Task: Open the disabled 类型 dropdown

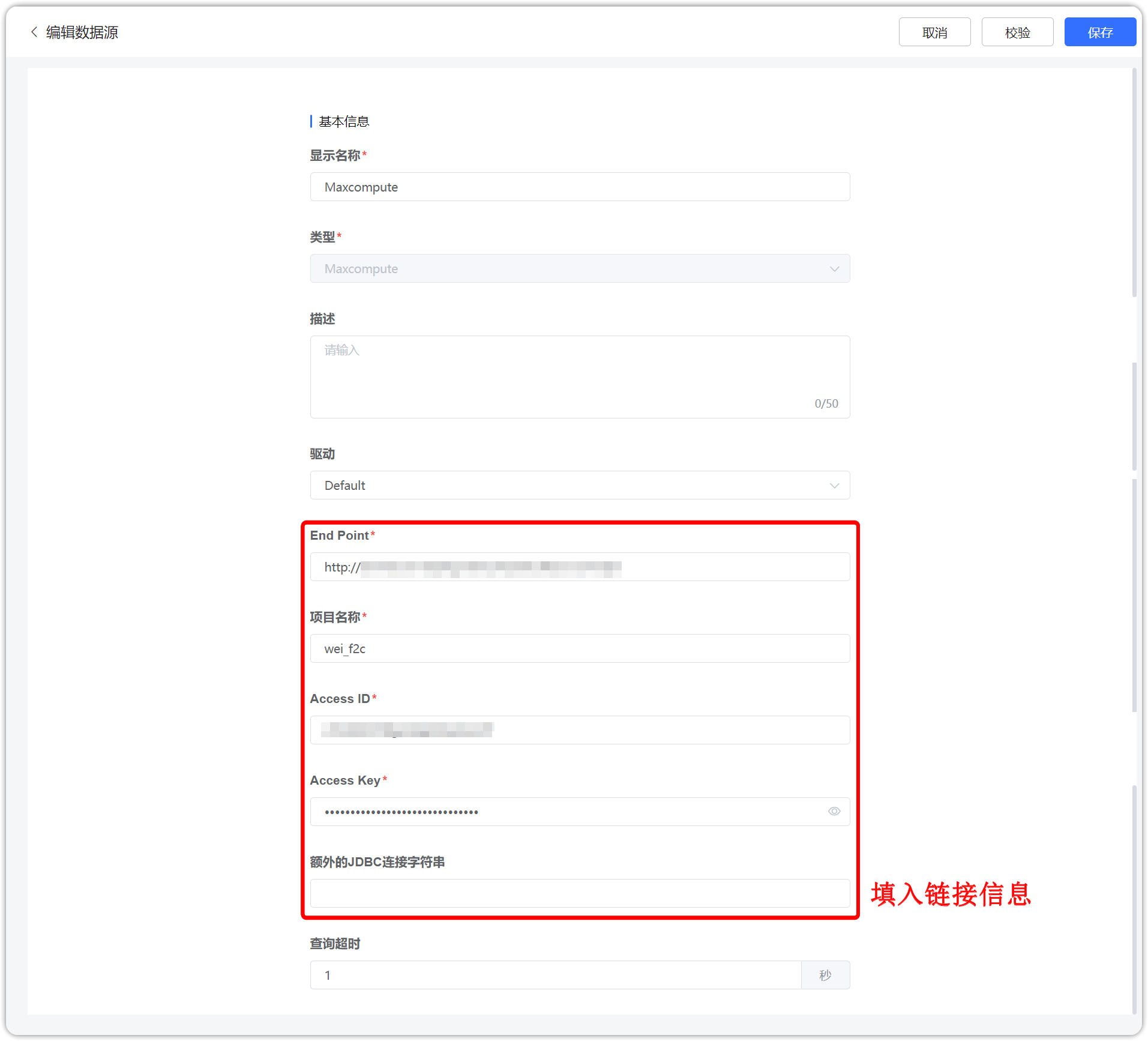Action: pyautogui.click(x=580, y=268)
